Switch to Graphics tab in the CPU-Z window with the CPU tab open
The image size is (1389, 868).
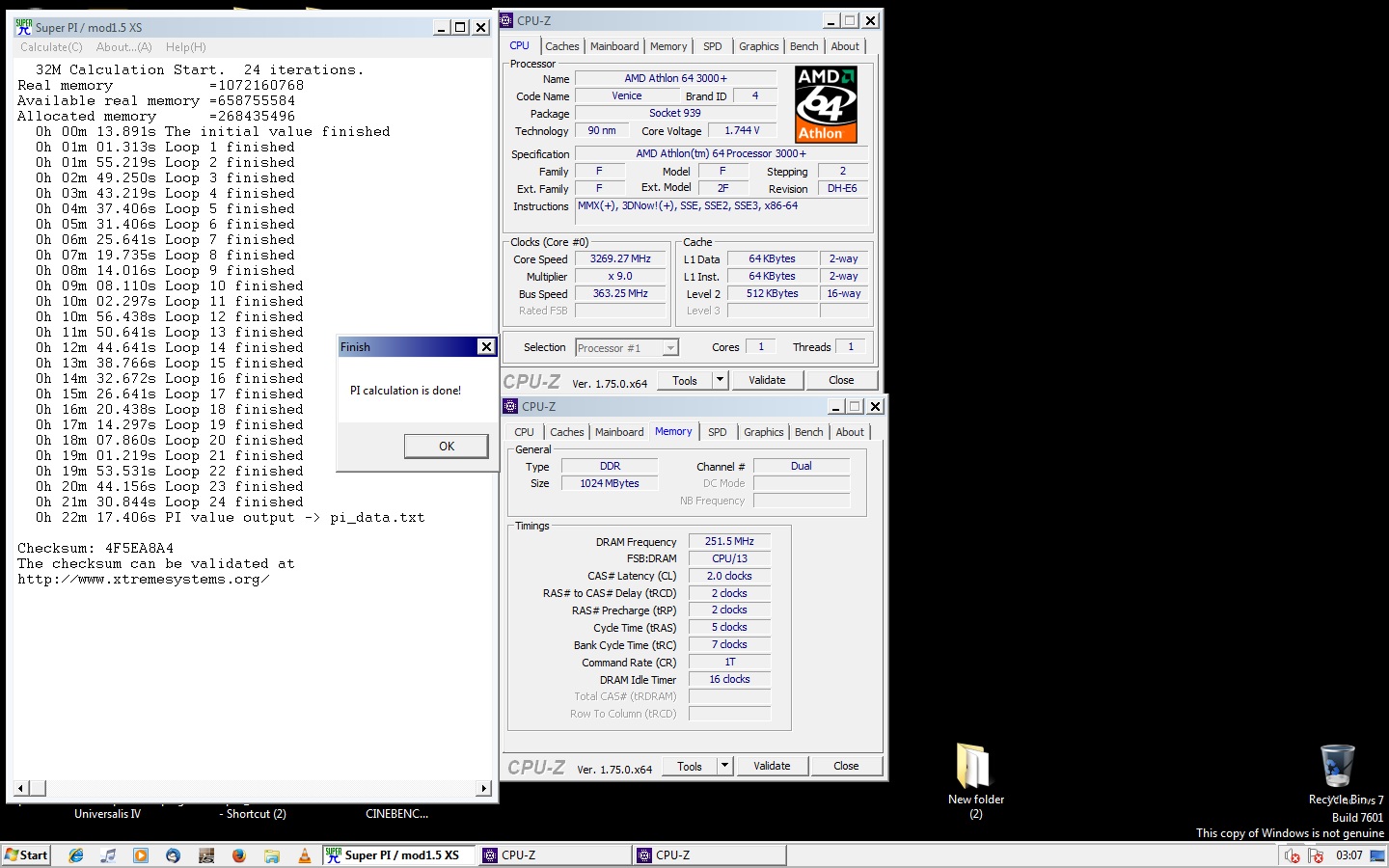[x=759, y=46]
